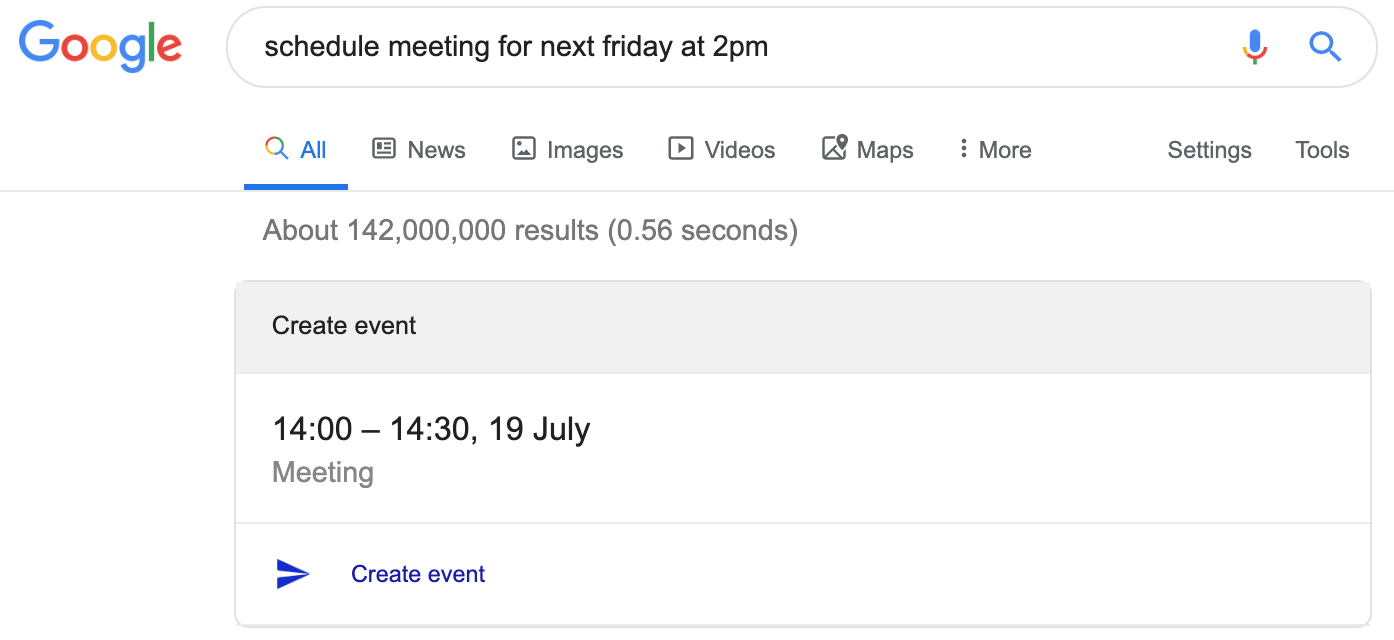Image resolution: width=1394 pixels, height=640 pixels.
Task: Expand the More options menu
Action: pos(995,150)
